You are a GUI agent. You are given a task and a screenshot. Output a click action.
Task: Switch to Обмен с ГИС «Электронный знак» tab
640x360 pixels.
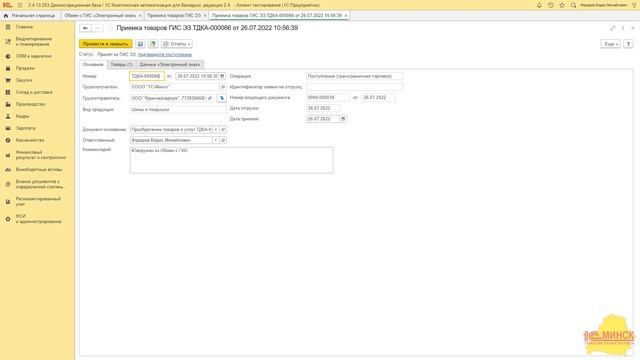point(100,16)
